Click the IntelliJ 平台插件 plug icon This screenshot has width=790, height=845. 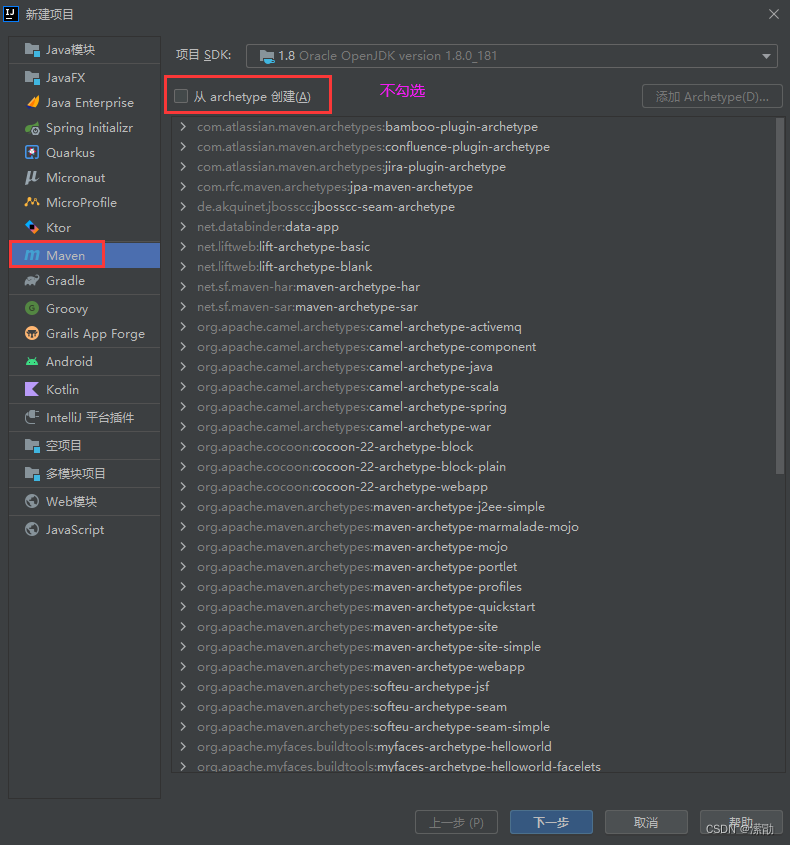(x=32, y=417)
